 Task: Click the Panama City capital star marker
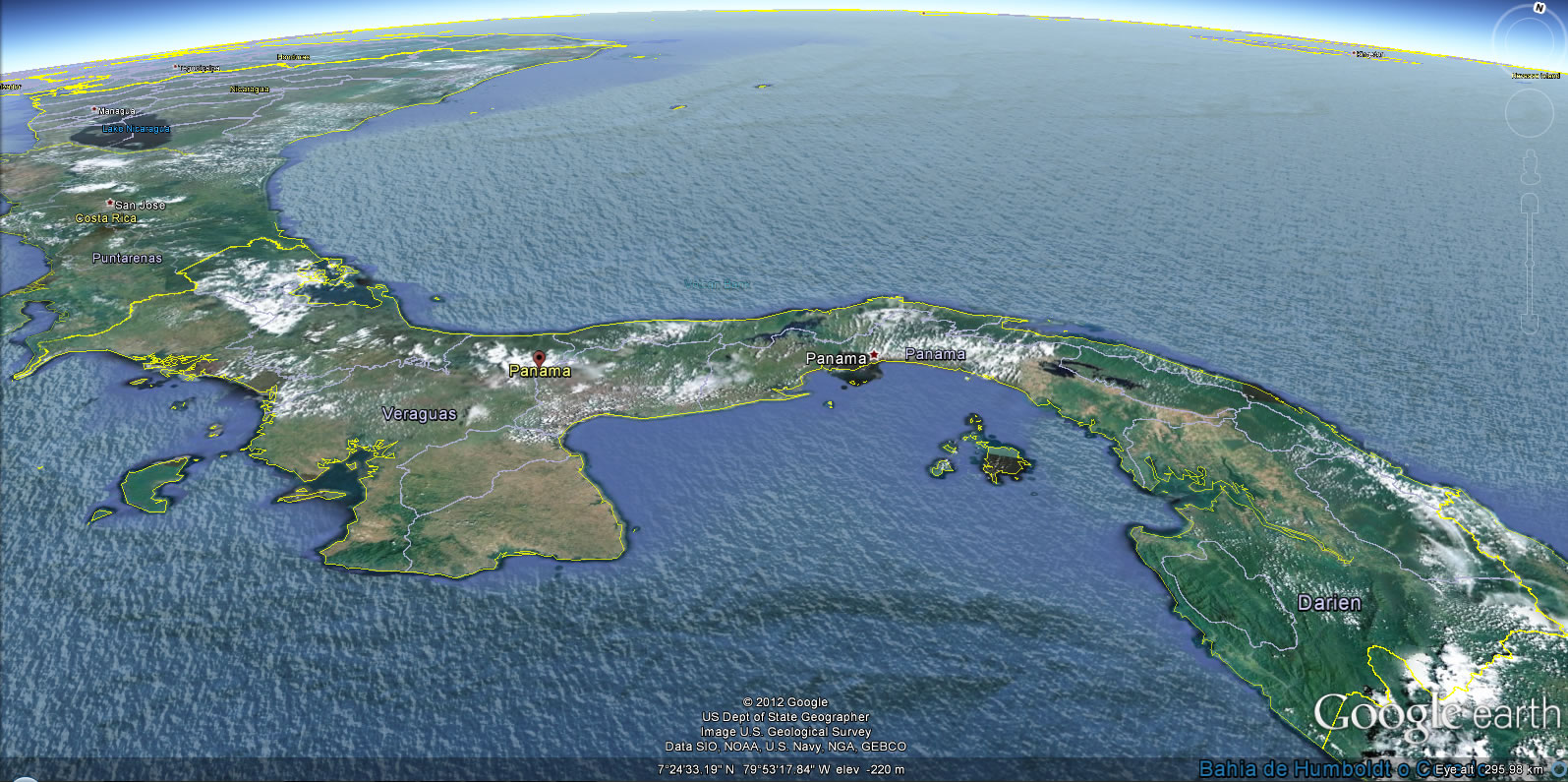pyautogui.click(x=873, y=355)
